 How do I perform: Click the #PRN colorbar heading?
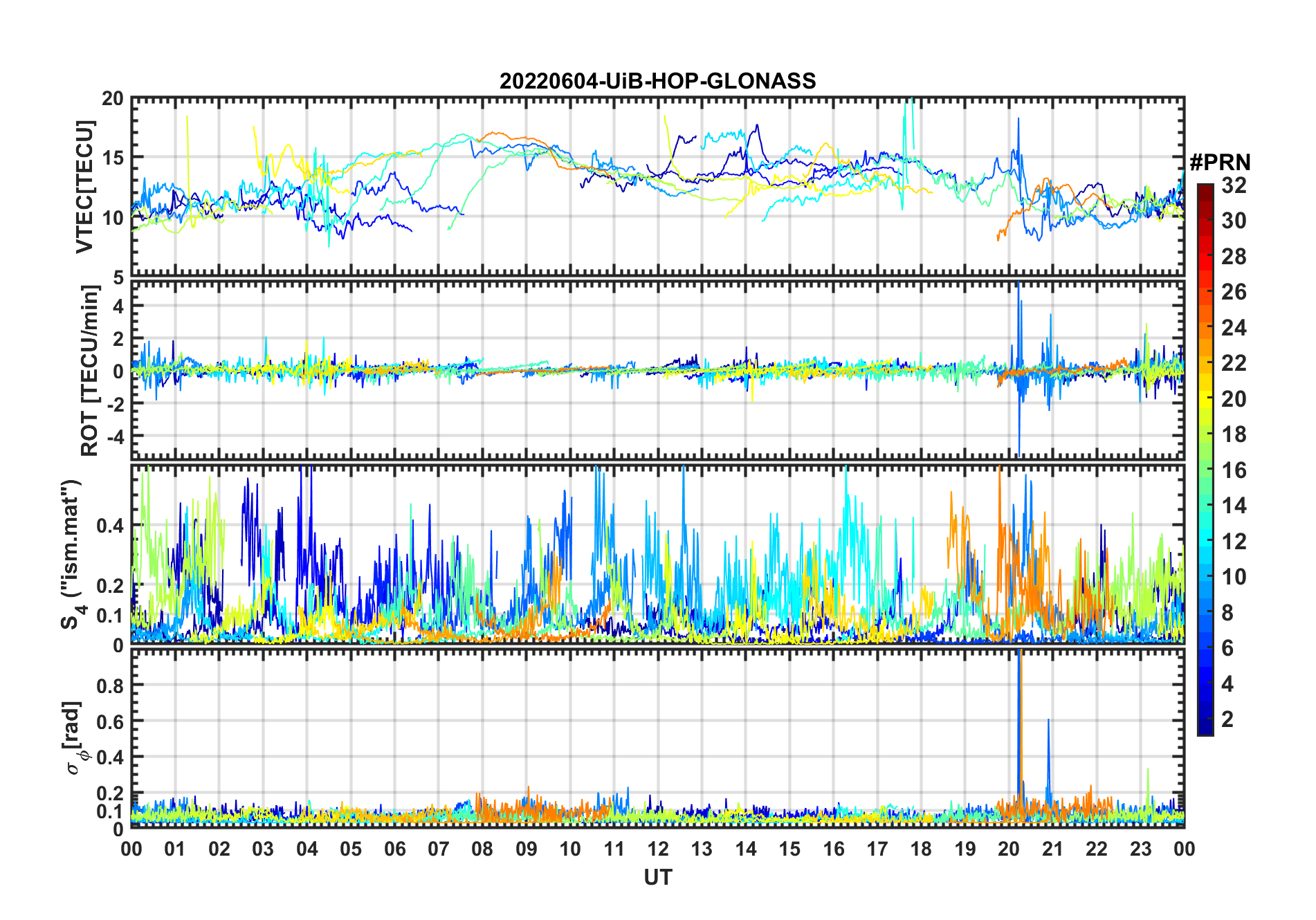[1219, 163]
